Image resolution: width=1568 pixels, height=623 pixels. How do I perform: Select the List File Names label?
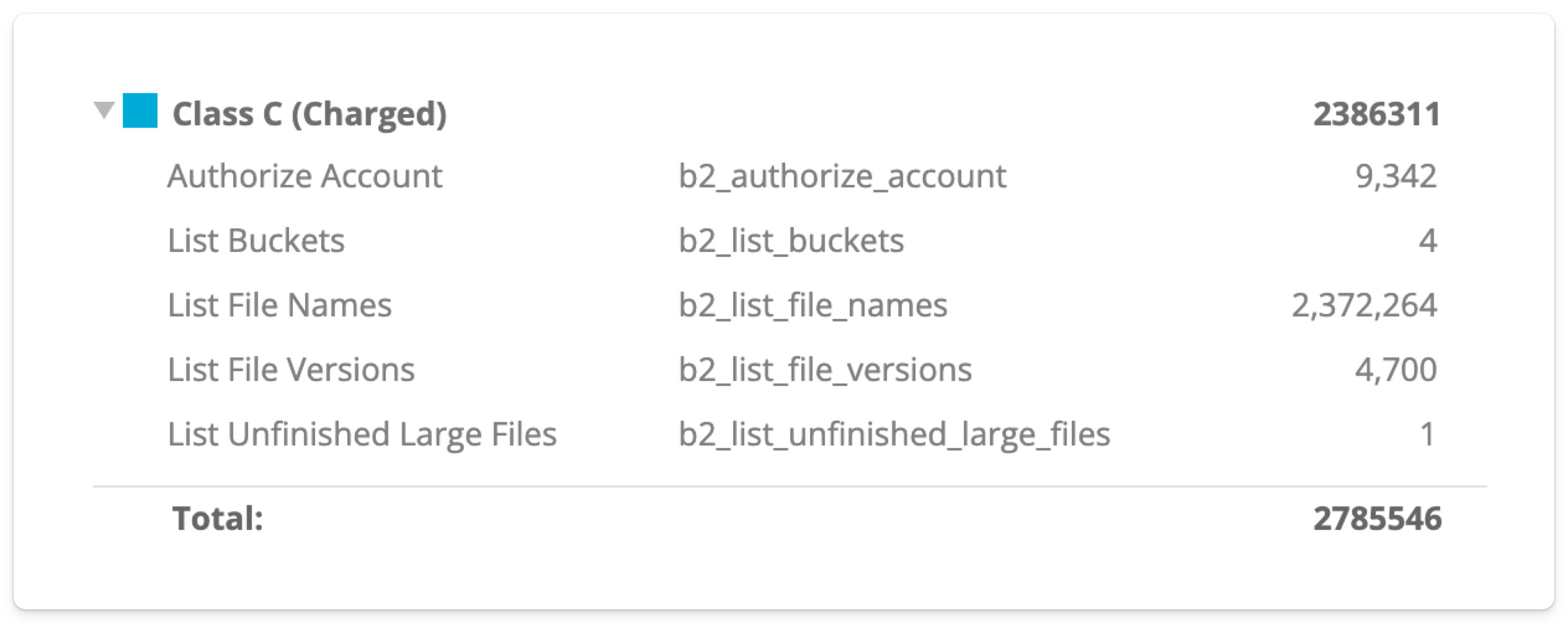coord(280,305)
